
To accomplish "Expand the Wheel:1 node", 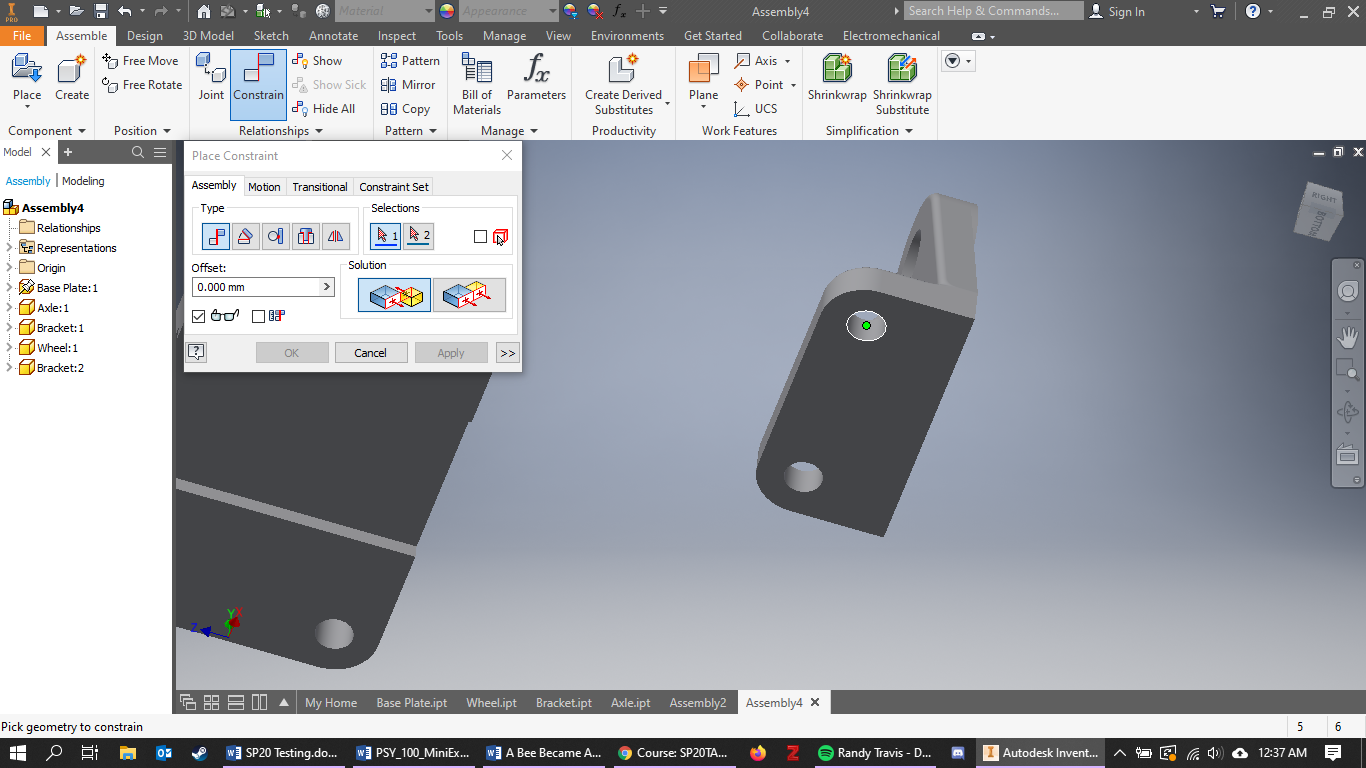I will pos(9,348).
